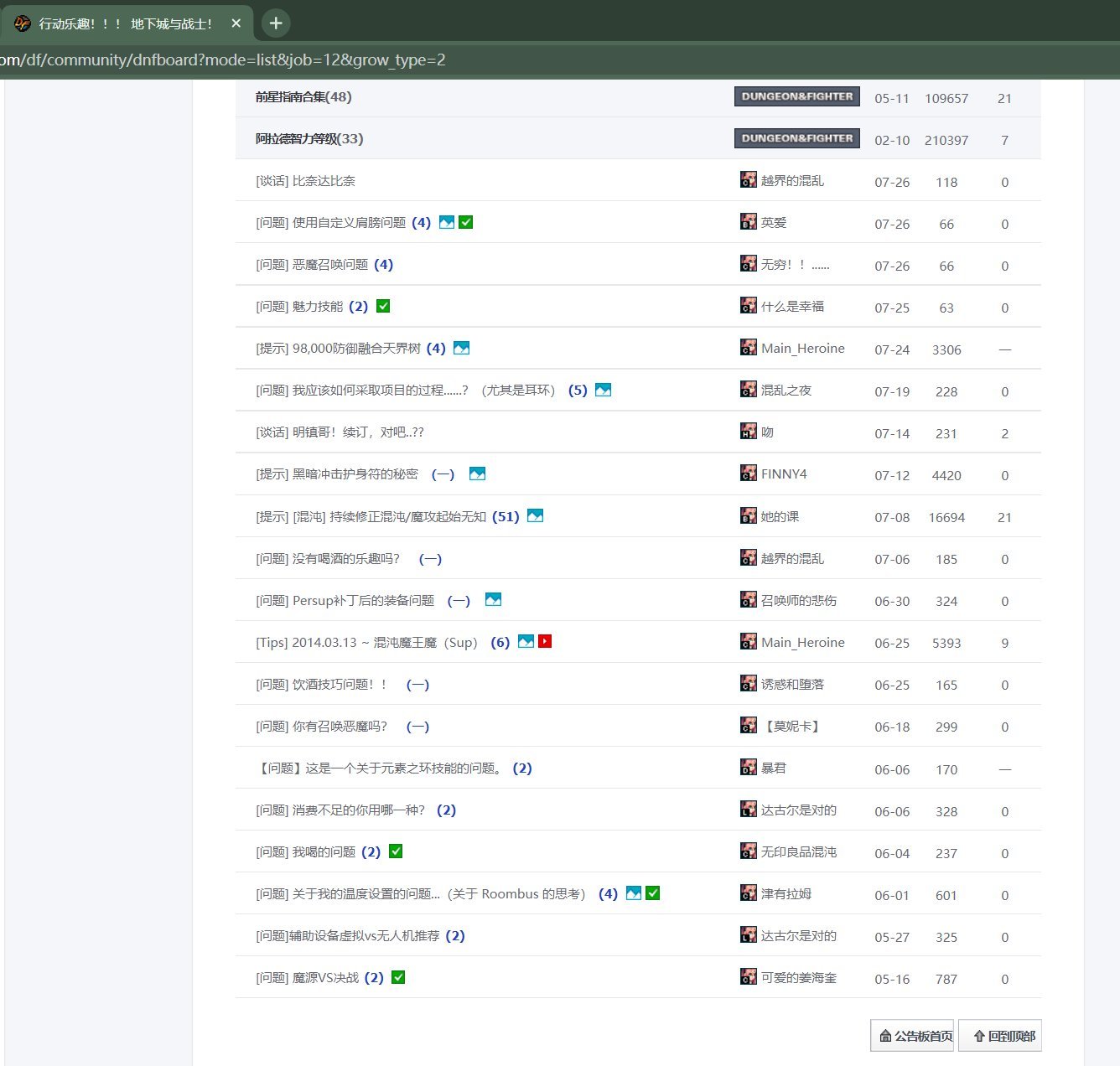Open new browser tab with plus button
This screenshot has width=1120, height=1066.
[x=276, y=23]
